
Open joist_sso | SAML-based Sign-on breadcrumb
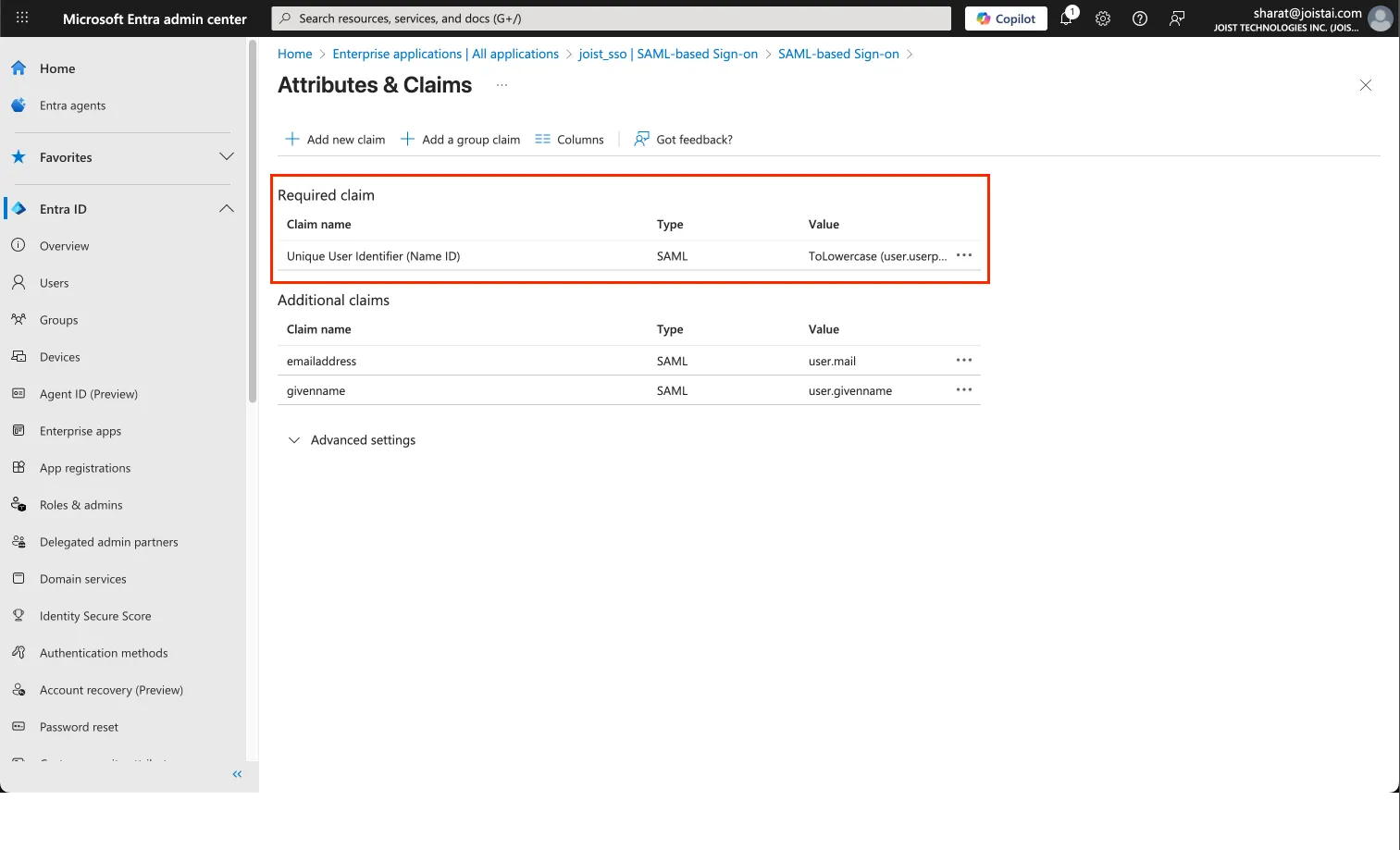(668, 54)
